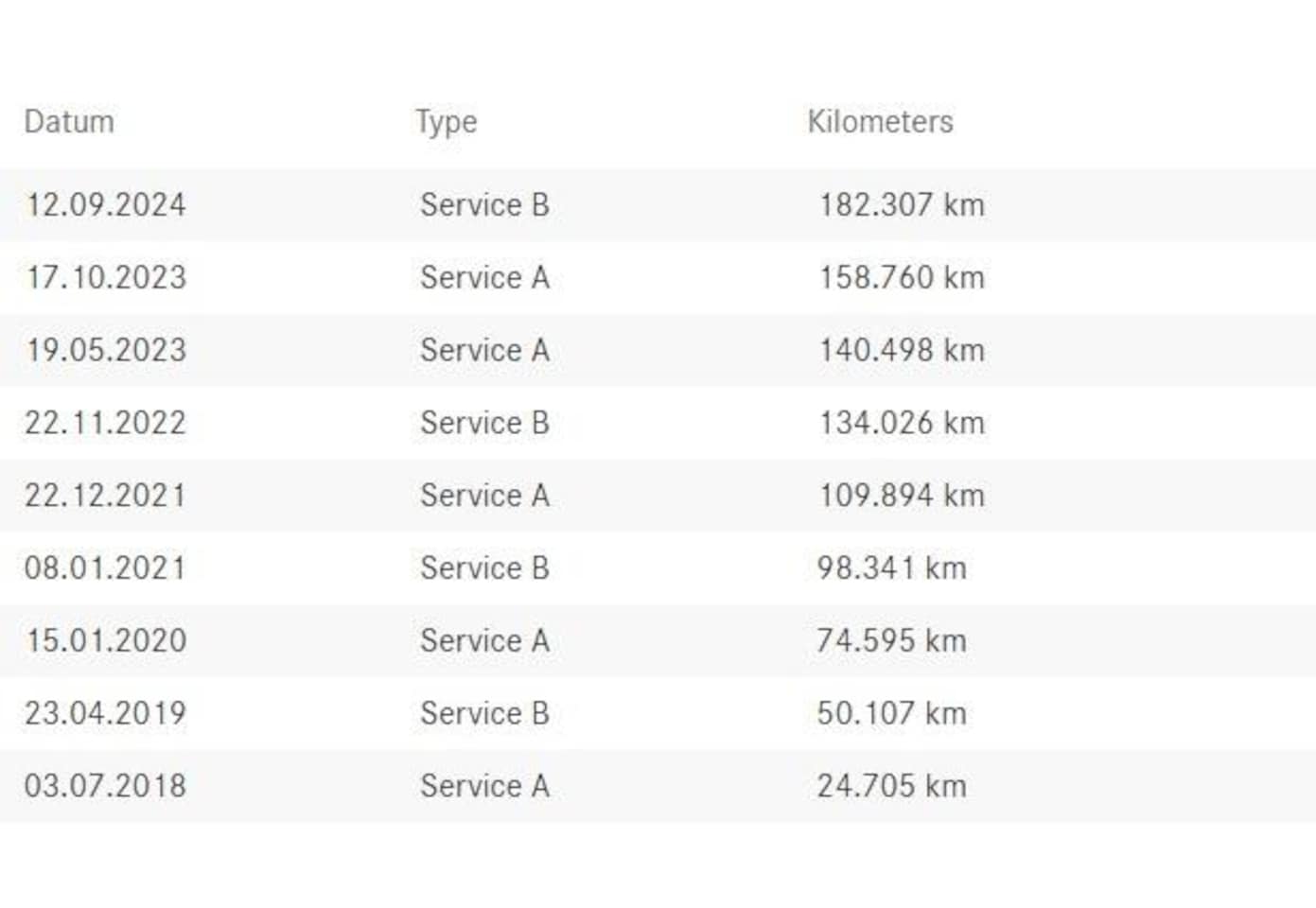Click the Datum column header
Viewport: 1316px width, 908px height.
[x=69, y=122]
